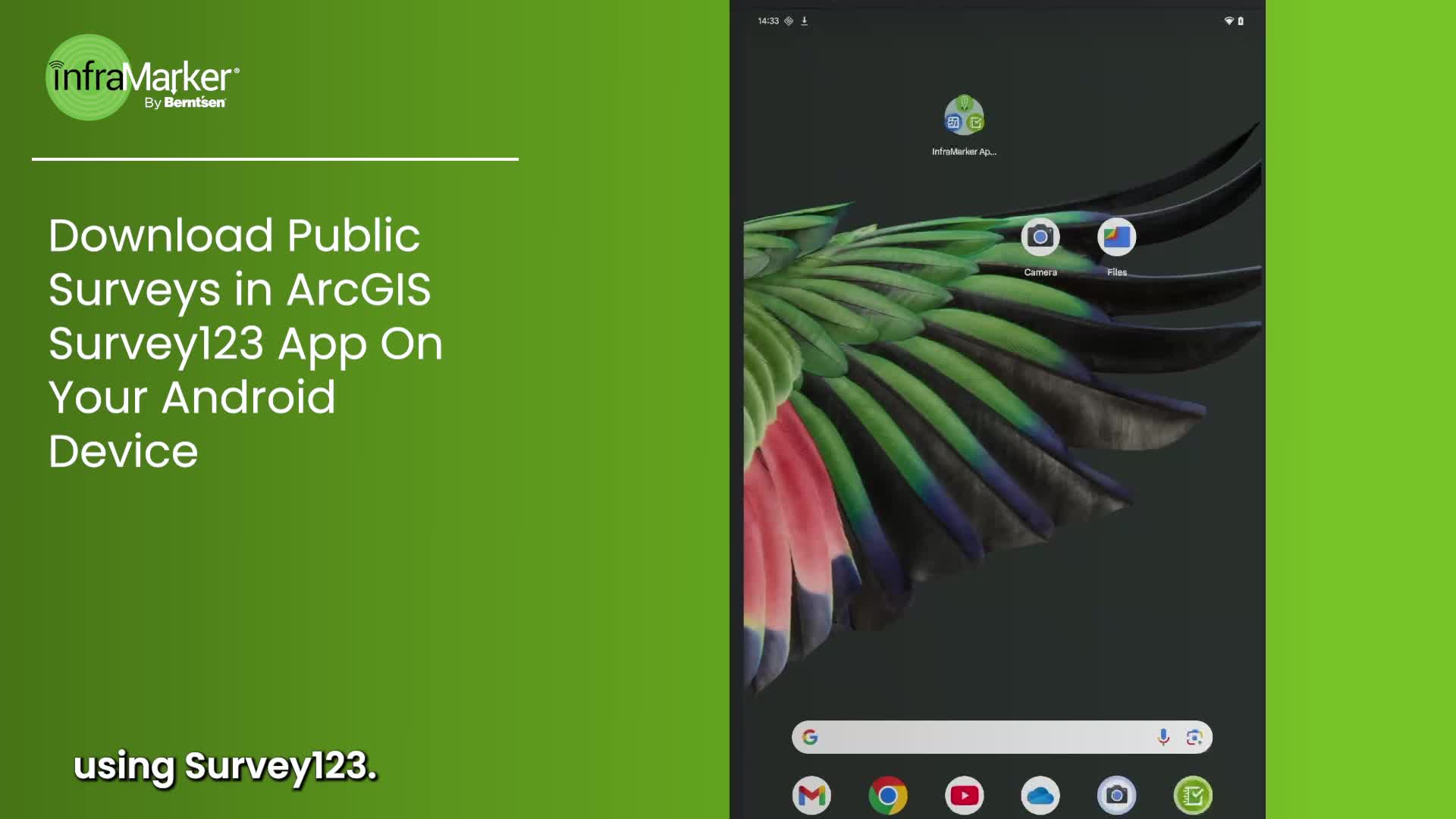
Task: Open the InfraMarker Apps folder
Action: [x=964, y=116]
